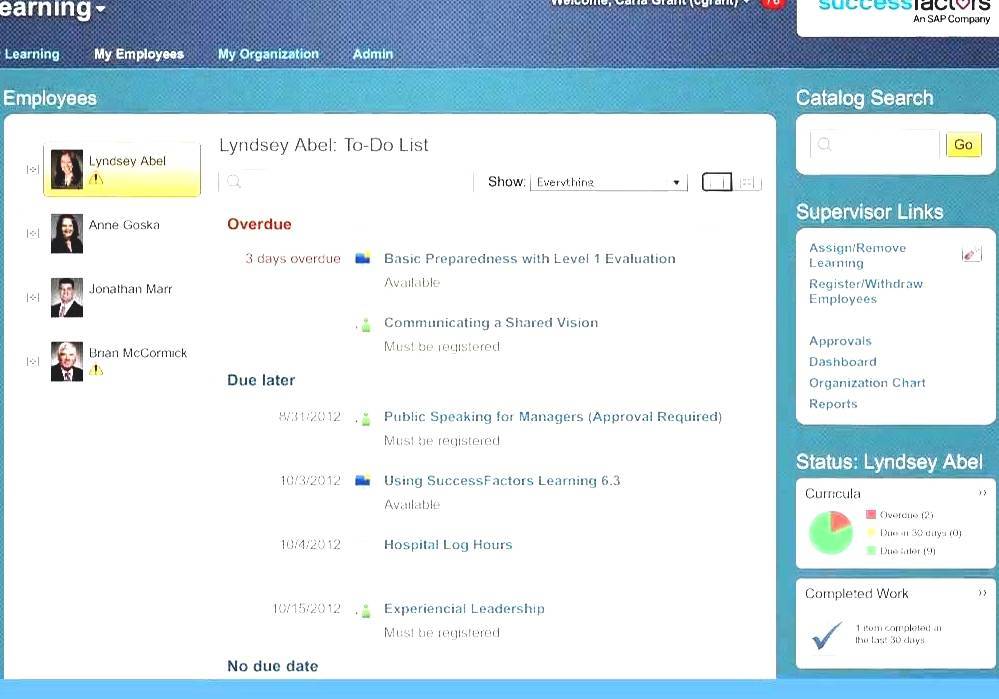Open the Approvals link

coord(840,341)
